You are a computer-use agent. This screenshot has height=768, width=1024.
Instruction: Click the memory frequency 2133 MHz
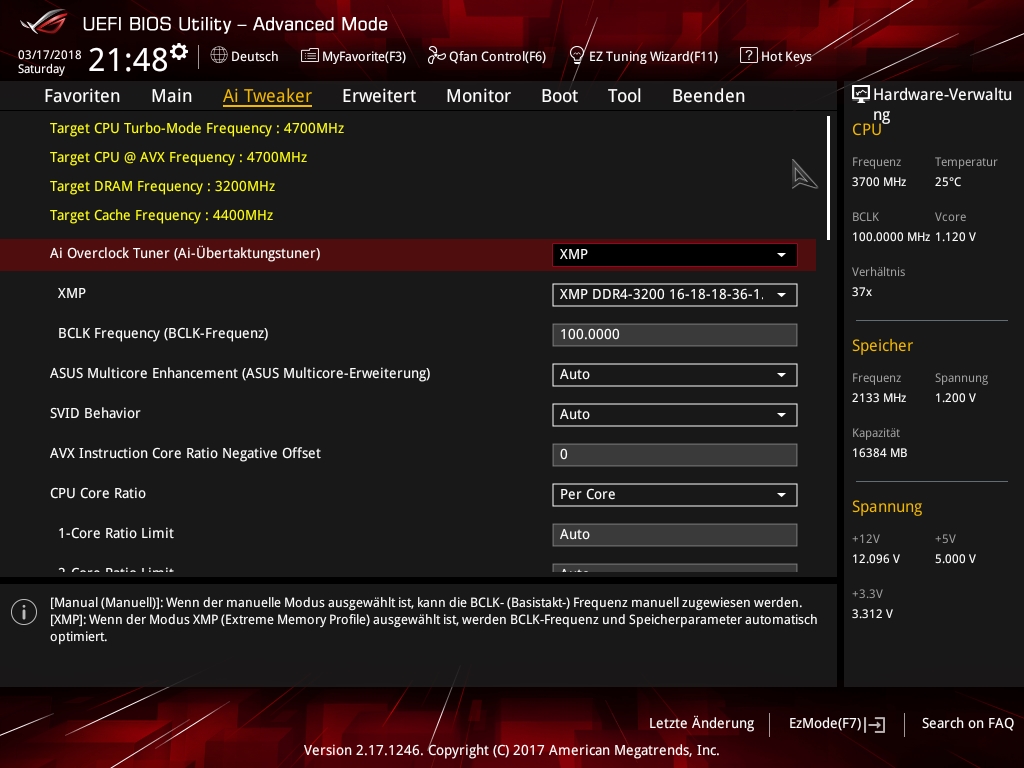[879, 398]
